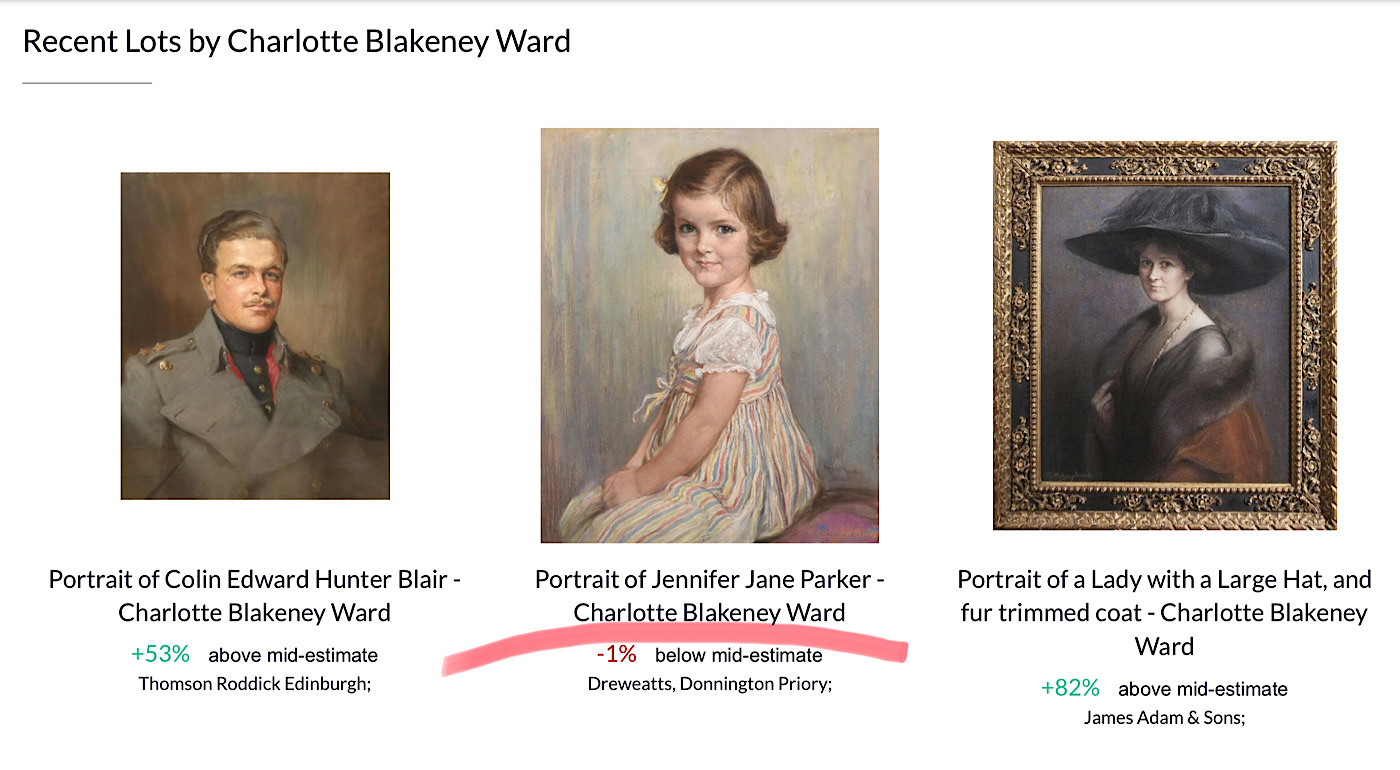The image size is (1400, 770).
Task: Click the +82% estimate figure
Action: click(x=1070, y=688)
